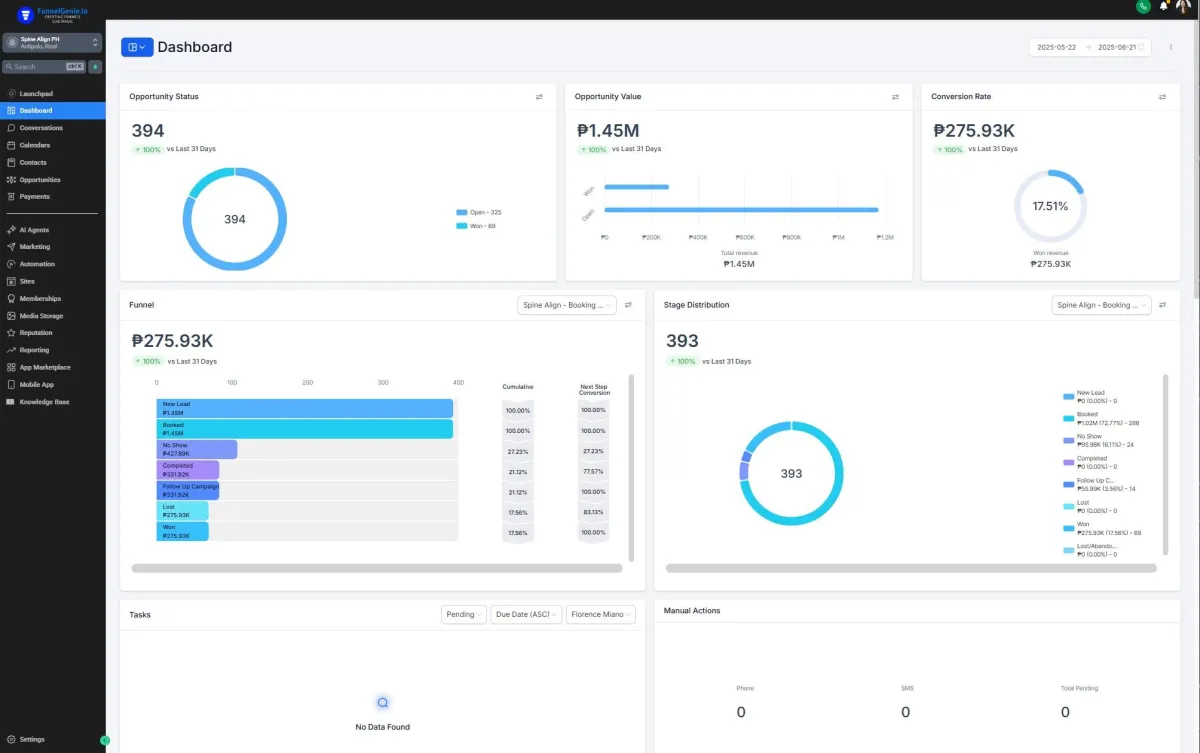The height and width of the screenshot is (753, 1200).
Task: Click the swap icon on Conversion Rate card
Action: pos(1162,97)
